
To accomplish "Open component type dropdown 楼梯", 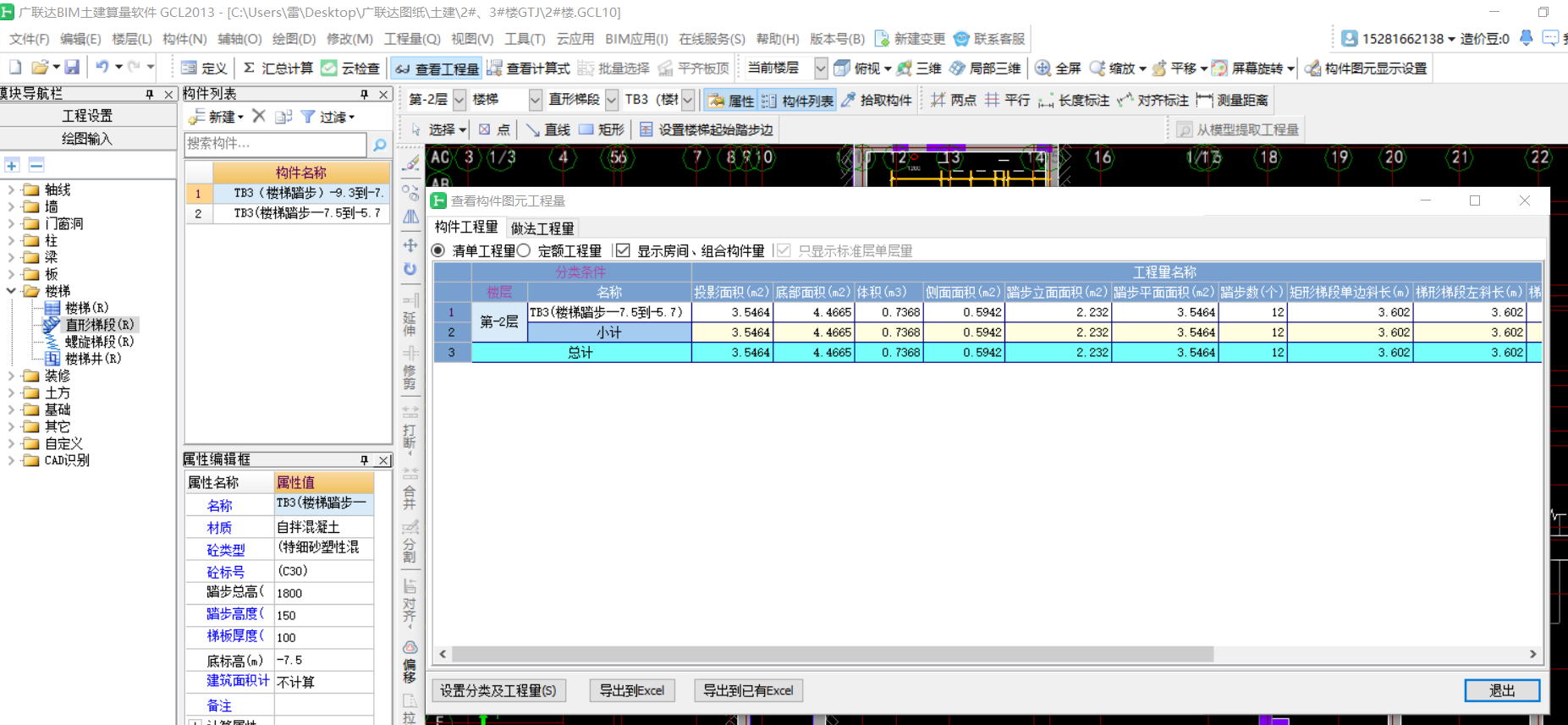I will click(x=536, y=100).
